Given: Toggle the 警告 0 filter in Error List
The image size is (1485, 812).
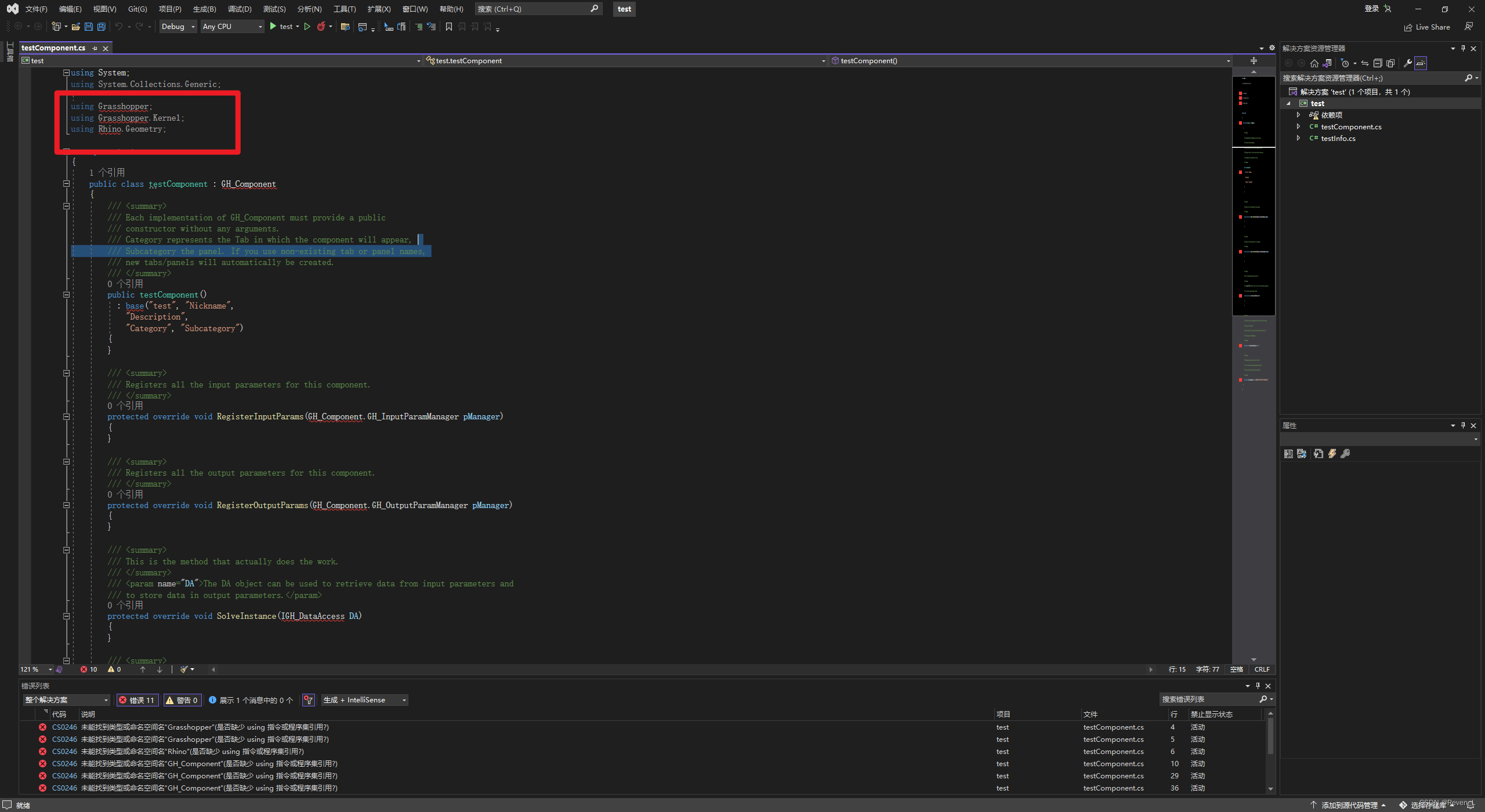Looking at the screenshot, I should [x=182, y=699].
